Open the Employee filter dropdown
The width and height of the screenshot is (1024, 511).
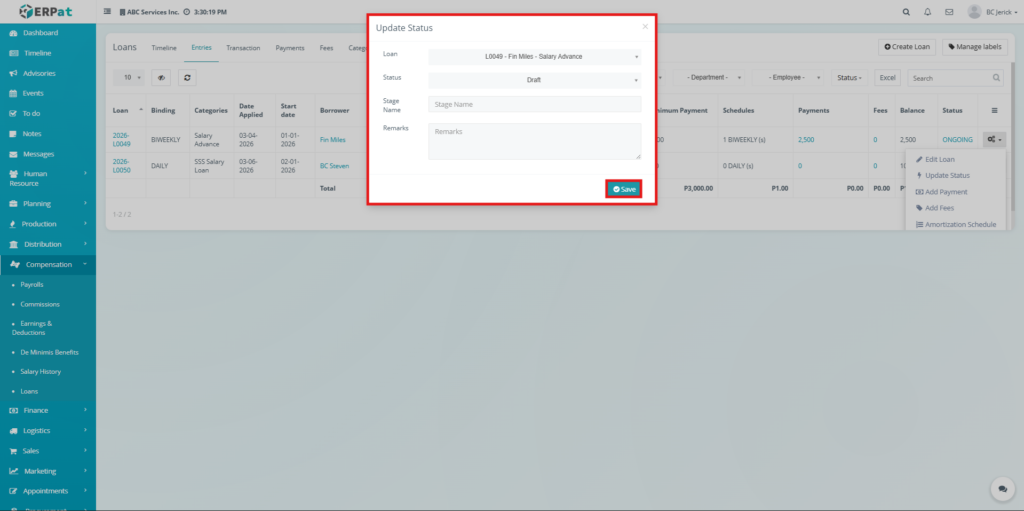pyautogui.click(x=788, y=78)
